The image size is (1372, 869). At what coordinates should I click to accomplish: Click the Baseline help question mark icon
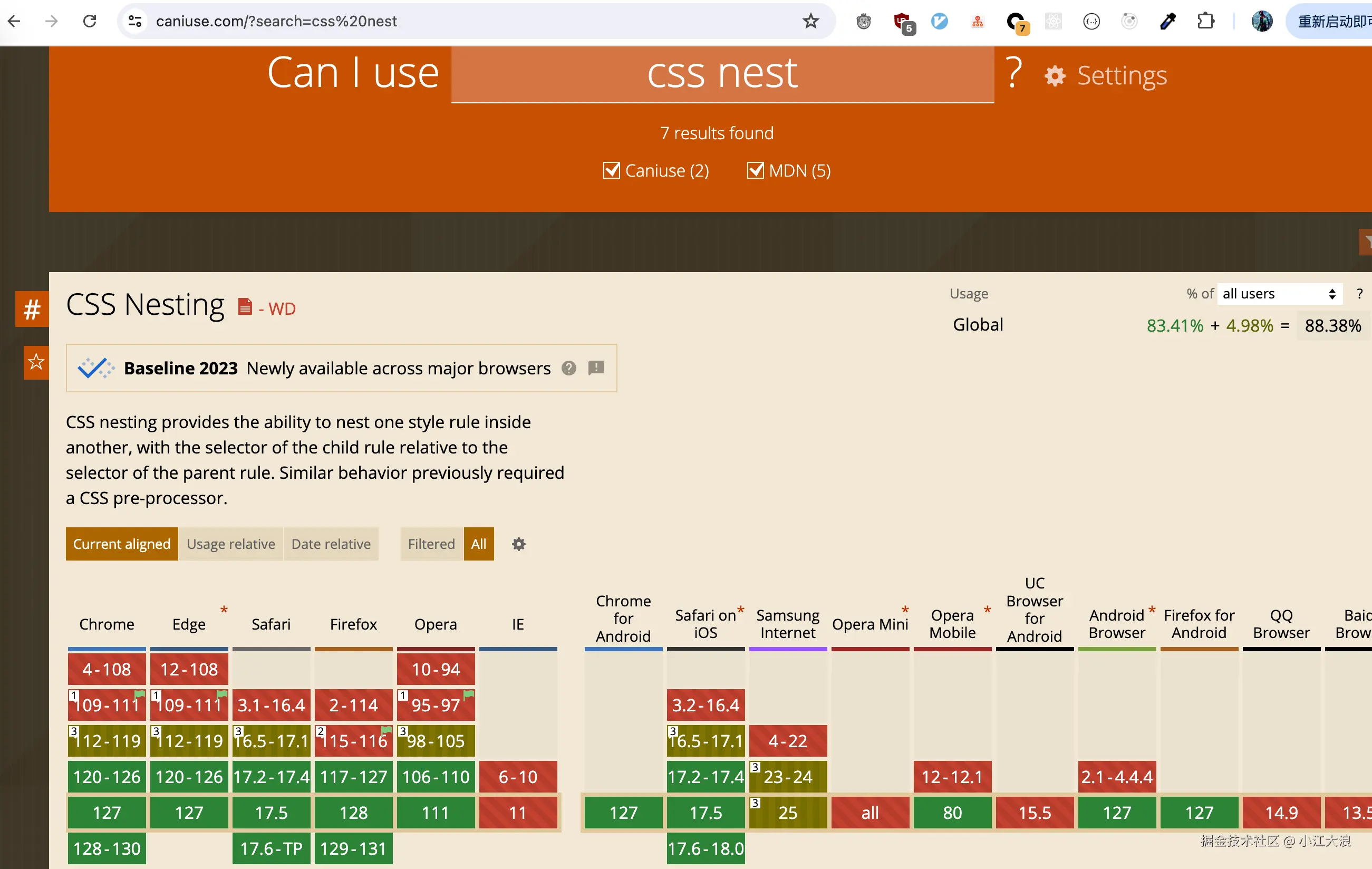pos(568,368)
